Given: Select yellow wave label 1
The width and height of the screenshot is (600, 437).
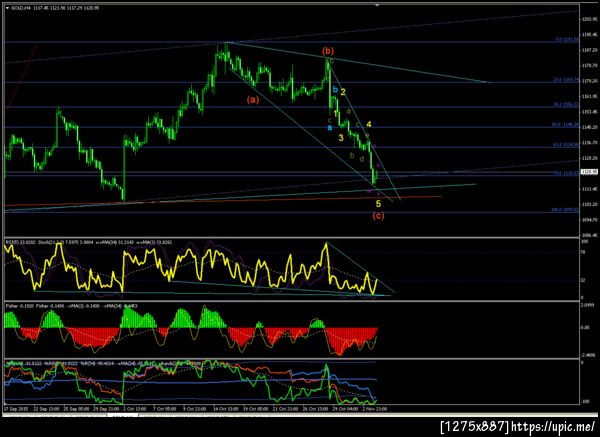Looking at the screenshot, I should click(336, 114).
